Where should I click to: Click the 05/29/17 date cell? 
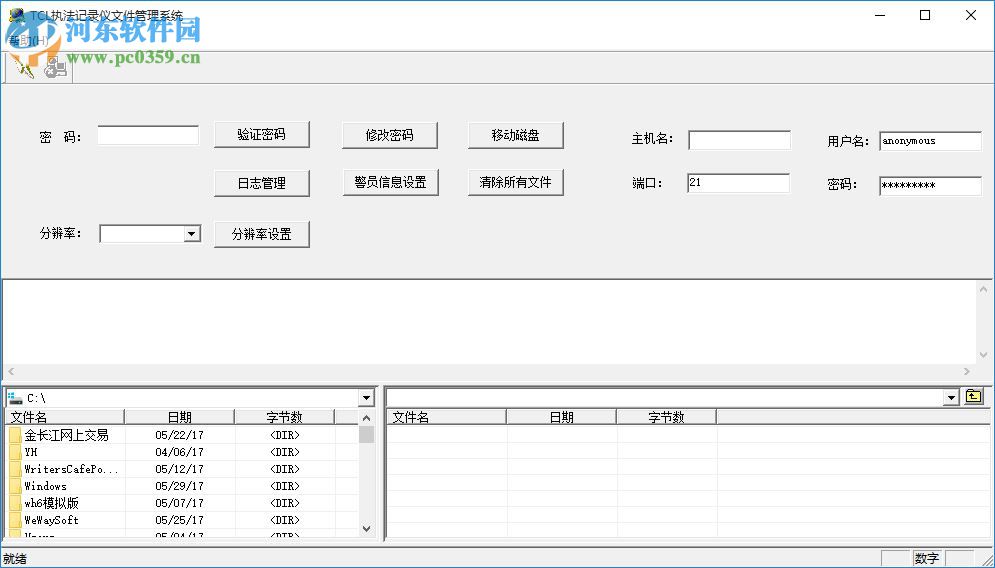(x=180, y=486)
